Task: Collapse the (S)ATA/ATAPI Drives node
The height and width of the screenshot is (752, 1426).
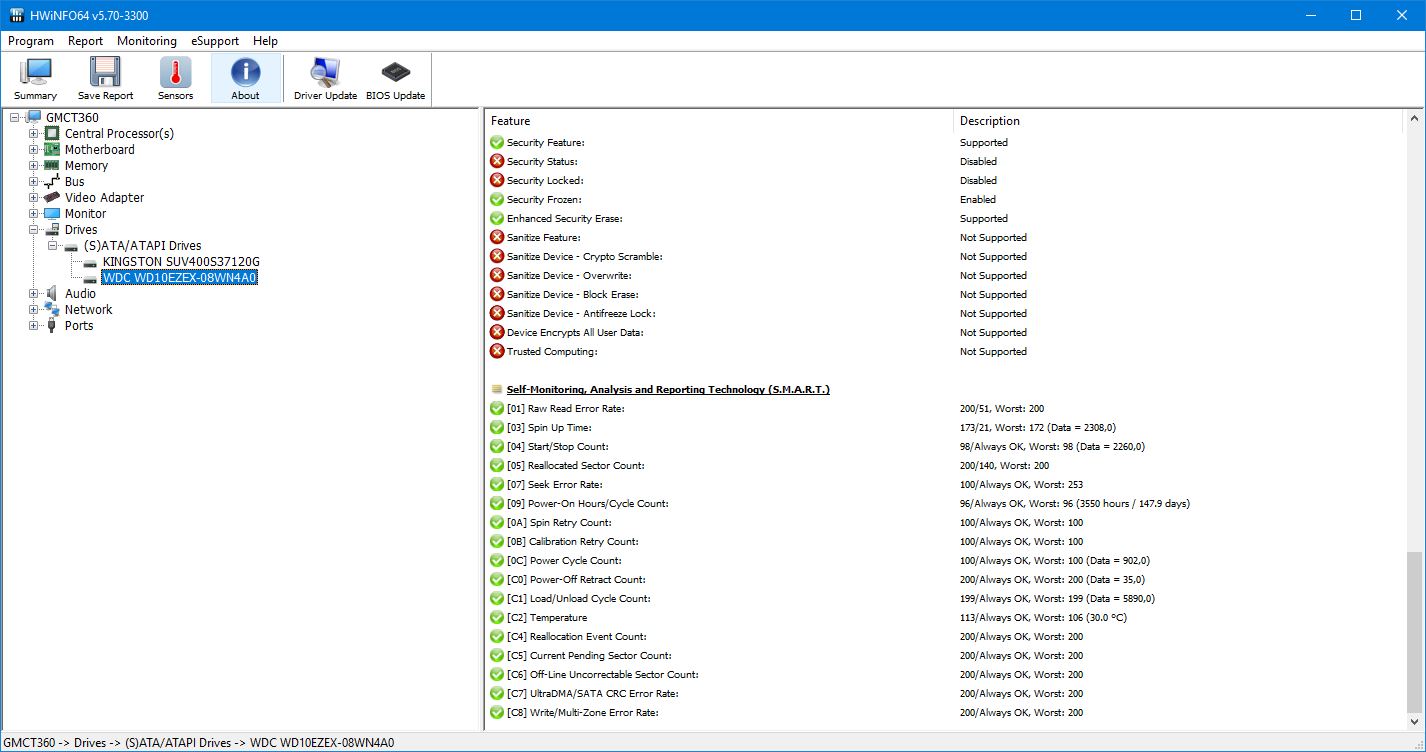Action: 53,246
